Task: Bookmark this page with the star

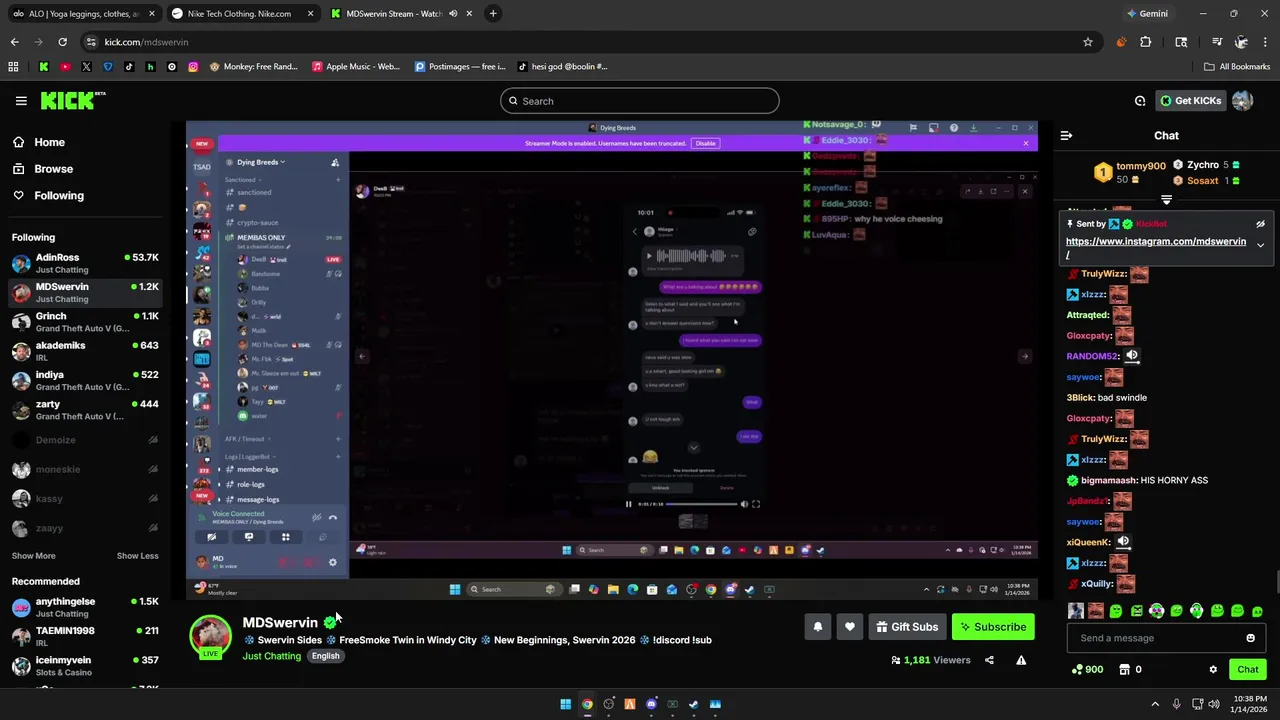Action: click(x=1087, y=42)
